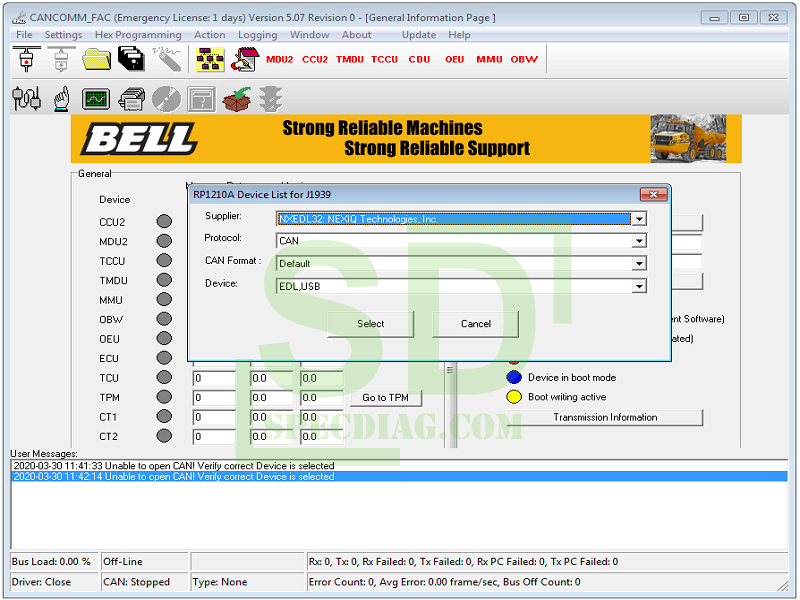Image resolution: width=800 pixels, height=600 pixels.
Task: Click Cancel in the device list dialog
Action: (475, 323)
